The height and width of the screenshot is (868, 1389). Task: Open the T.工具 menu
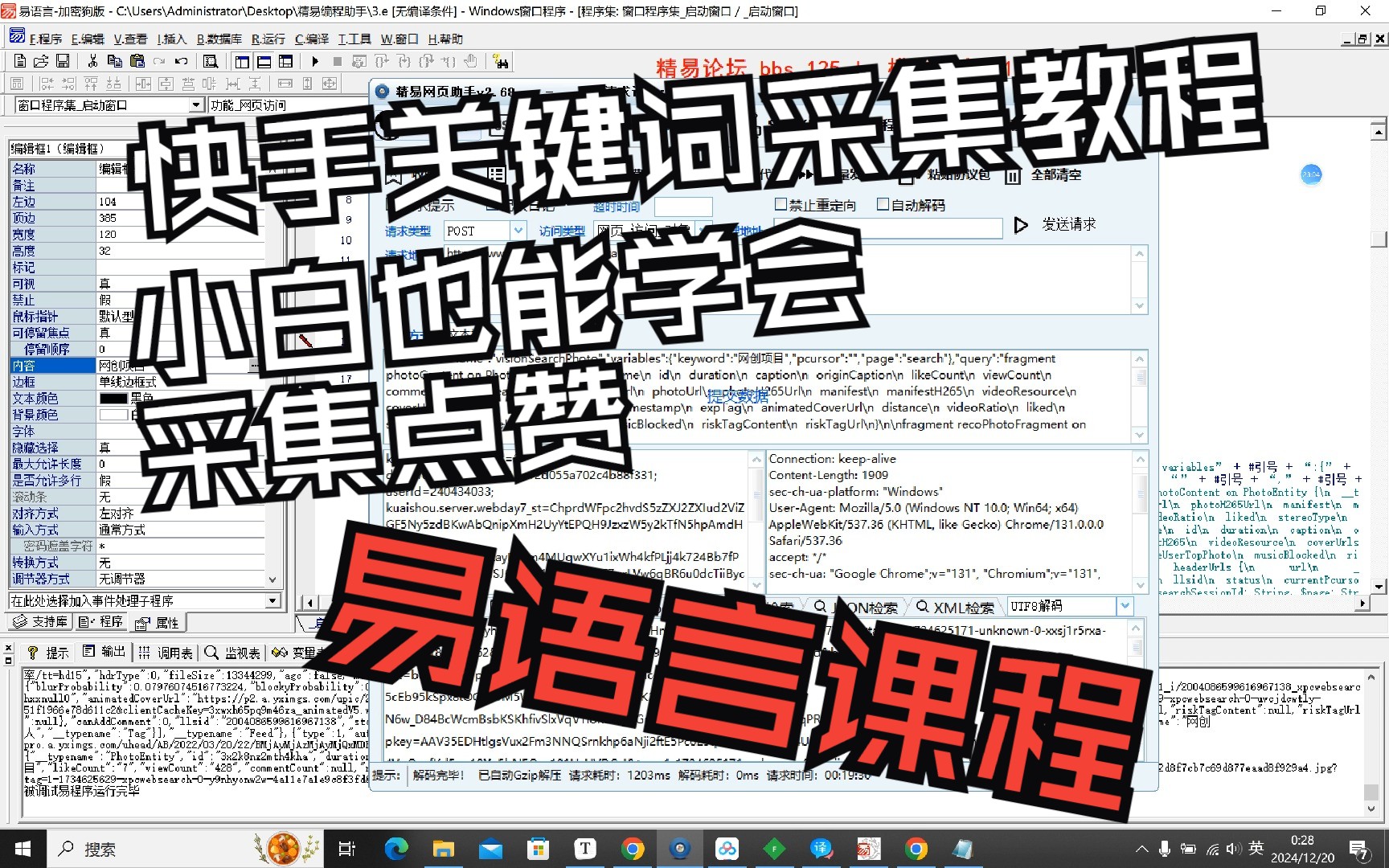pos(354,39)
